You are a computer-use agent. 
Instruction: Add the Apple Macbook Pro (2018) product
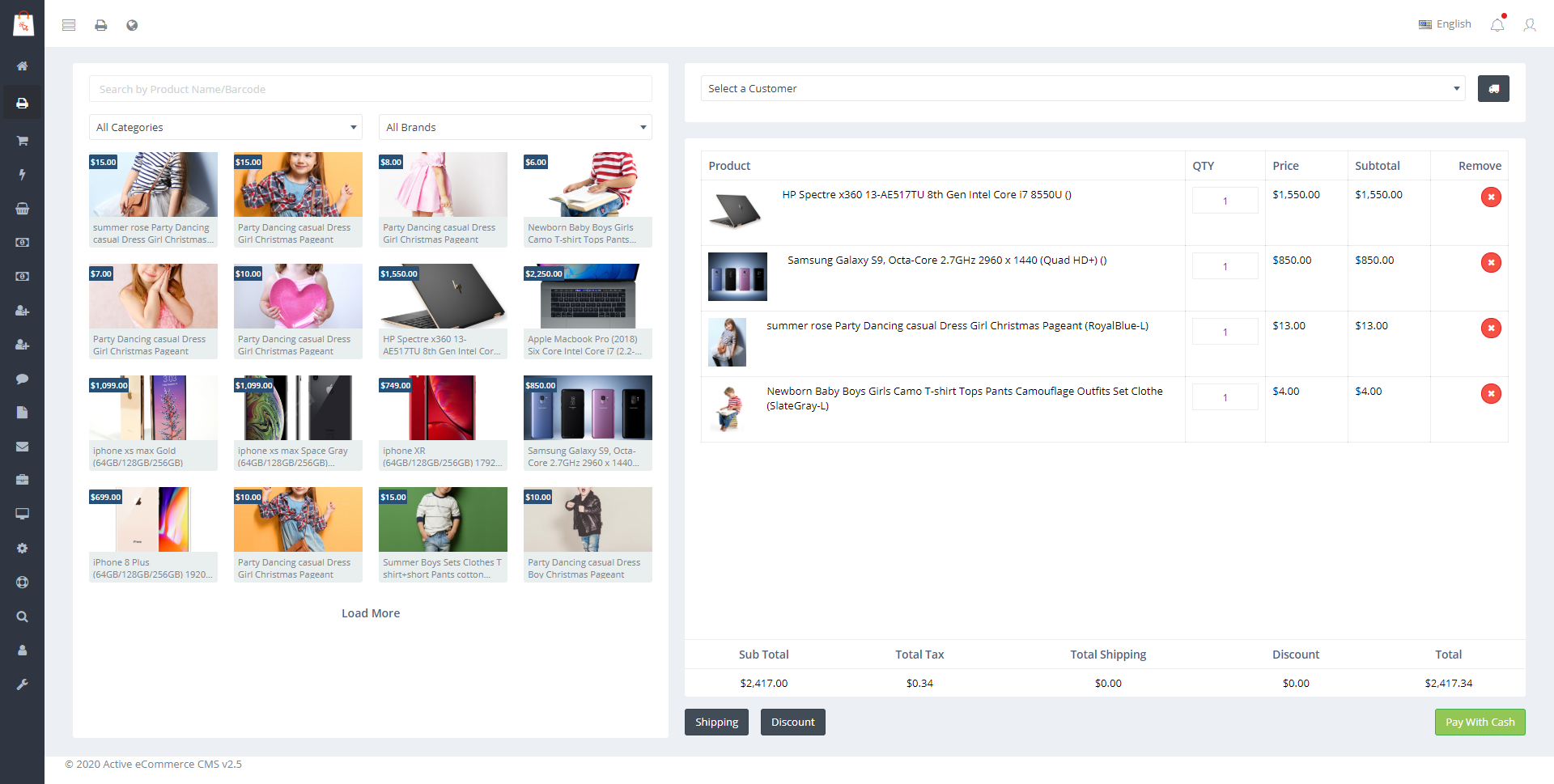pos(588,311)
